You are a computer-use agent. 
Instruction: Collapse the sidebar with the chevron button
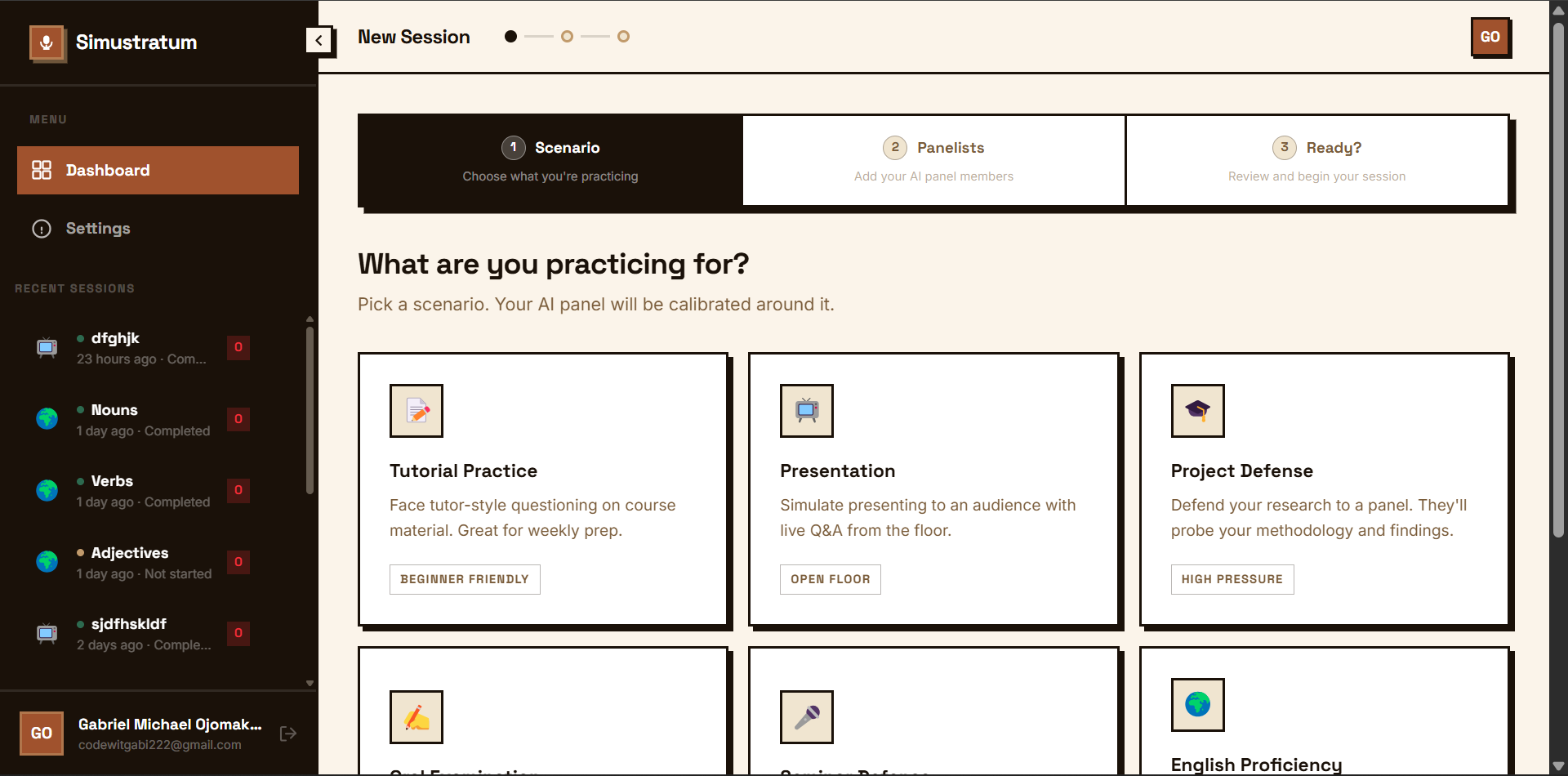click(318, 40)
